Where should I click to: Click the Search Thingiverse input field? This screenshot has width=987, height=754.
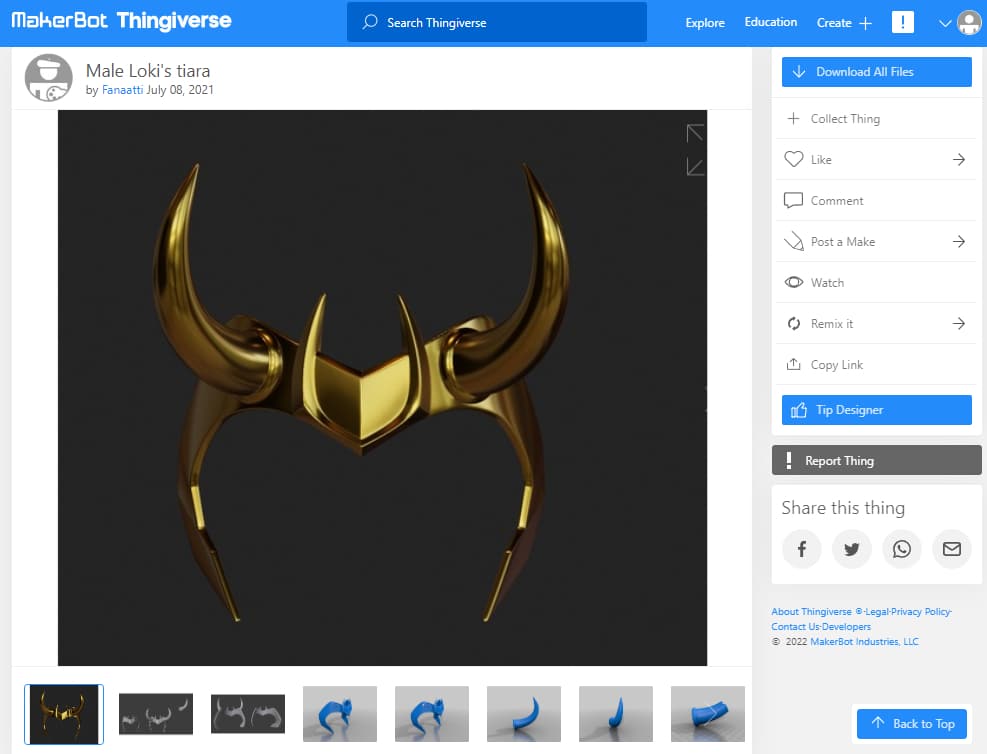point(497,23)
